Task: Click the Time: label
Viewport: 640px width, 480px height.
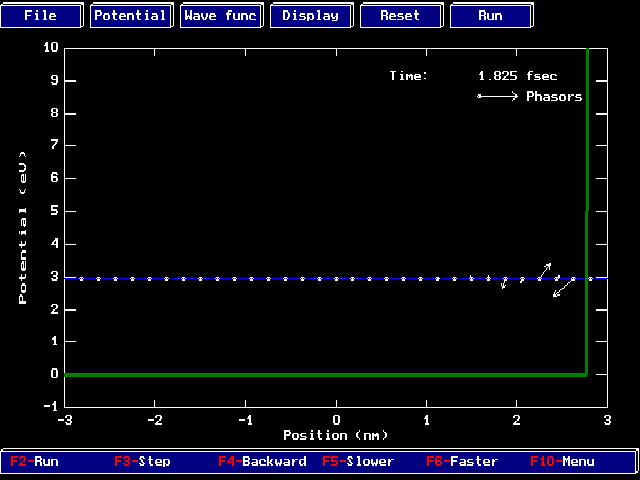Action: point(409,76)
